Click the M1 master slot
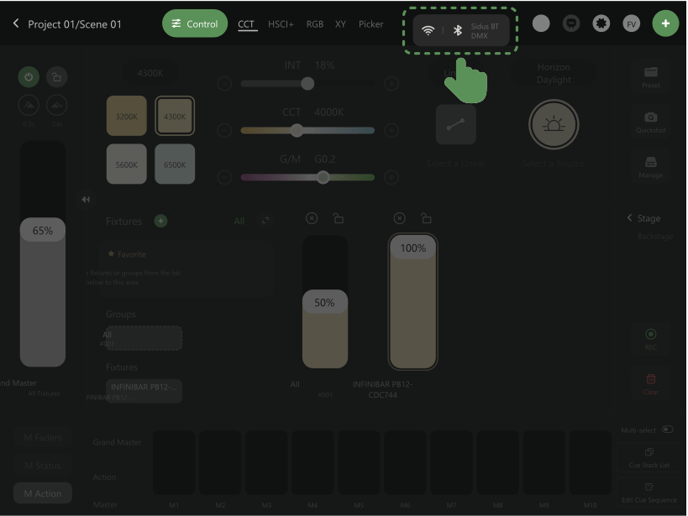This screenshot has width=688, height=516. [174, 463]
